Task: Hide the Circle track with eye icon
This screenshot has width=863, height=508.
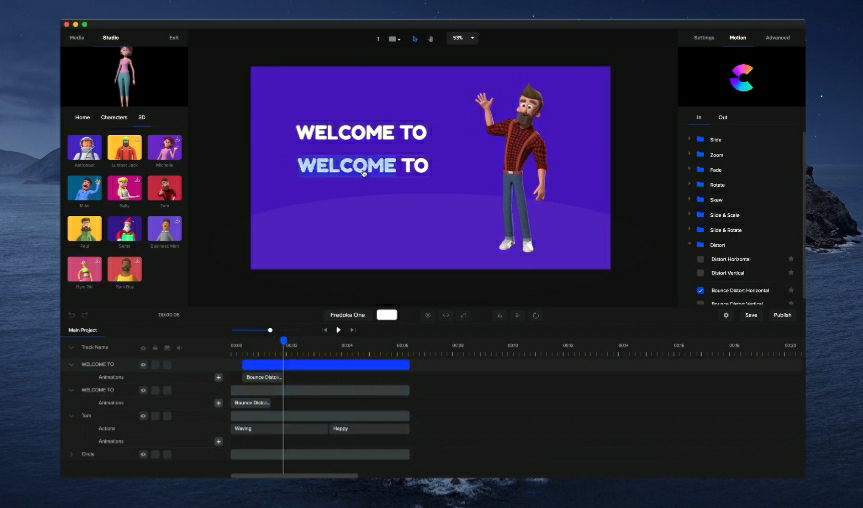Action: (143, 454)
